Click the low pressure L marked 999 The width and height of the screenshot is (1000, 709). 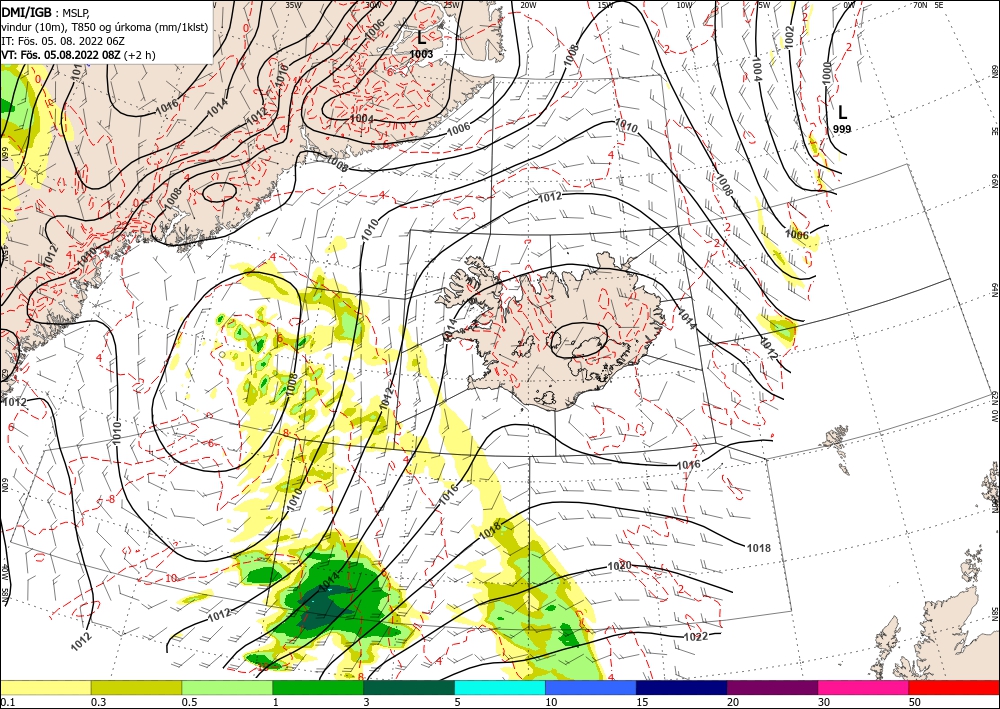pyautogui.click(x=842, y=113)
